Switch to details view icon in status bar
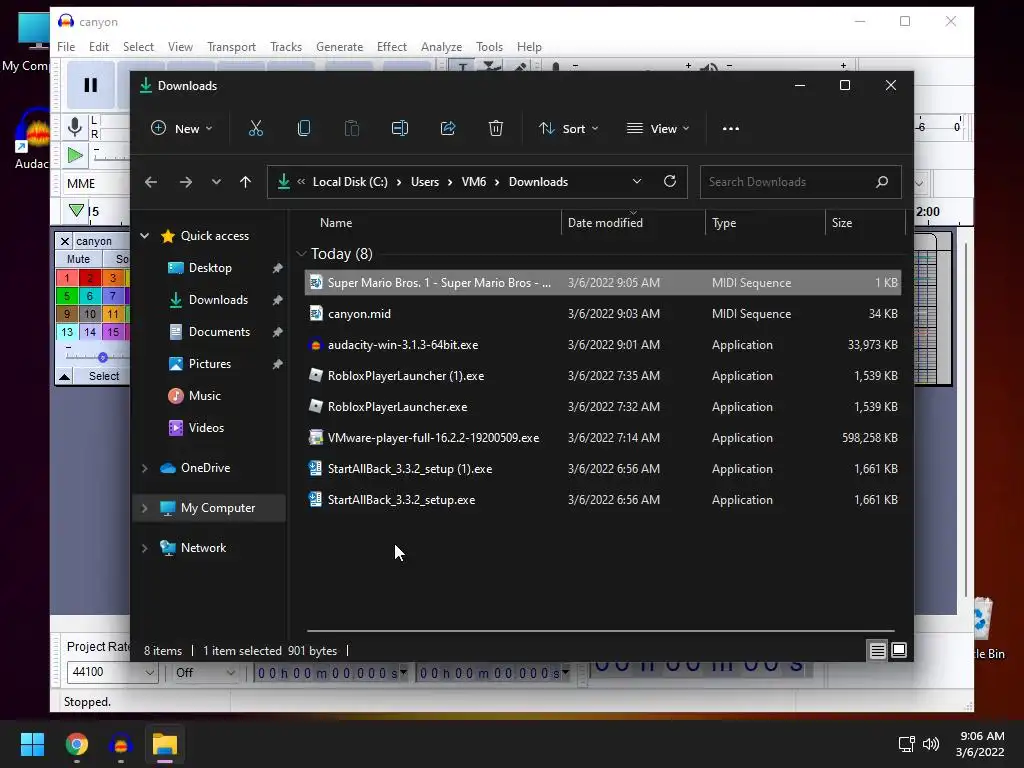1024x768 pixels. (878, 650)
